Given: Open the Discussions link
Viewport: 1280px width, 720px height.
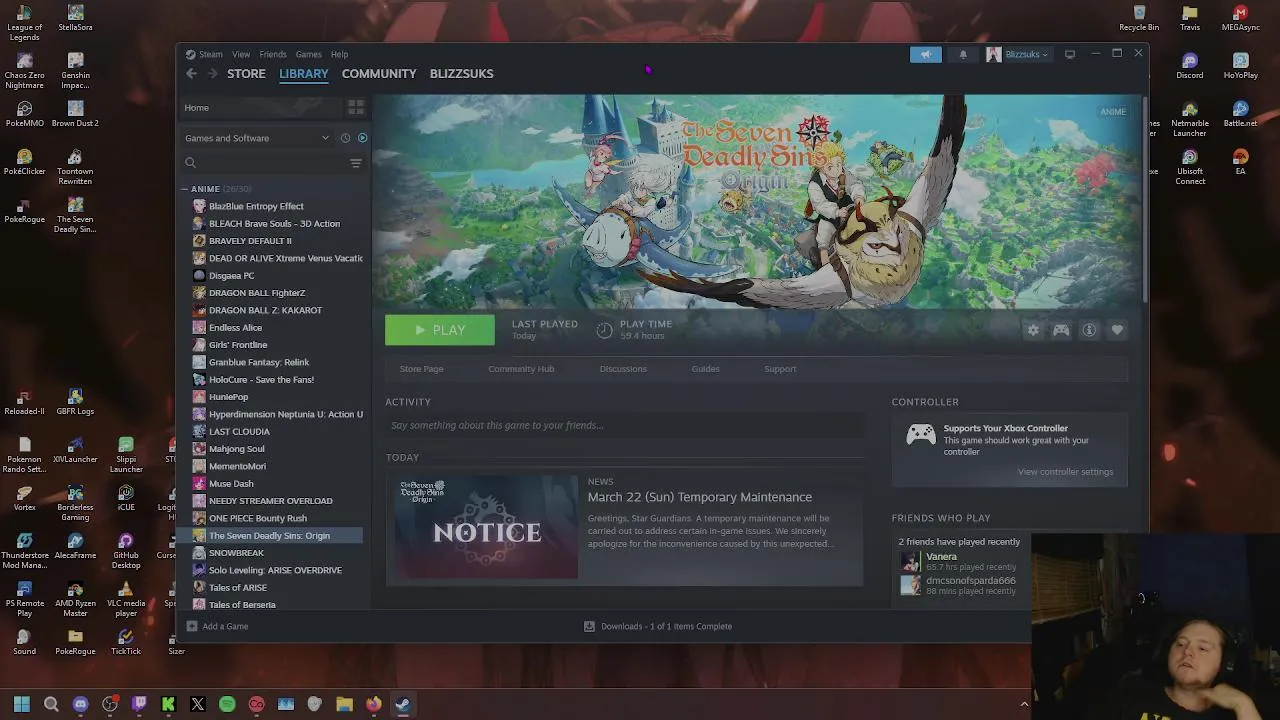Looking at the screenshot, I should click(623, 369).
